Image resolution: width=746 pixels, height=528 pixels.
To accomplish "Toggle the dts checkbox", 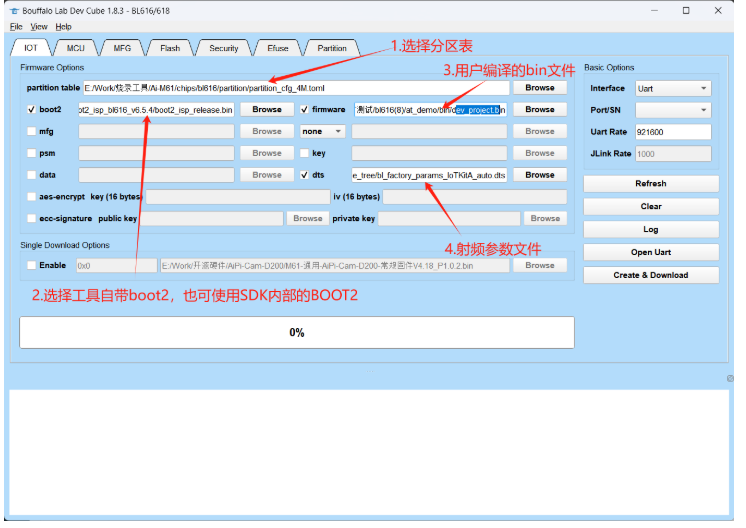I will click(305, 175).
